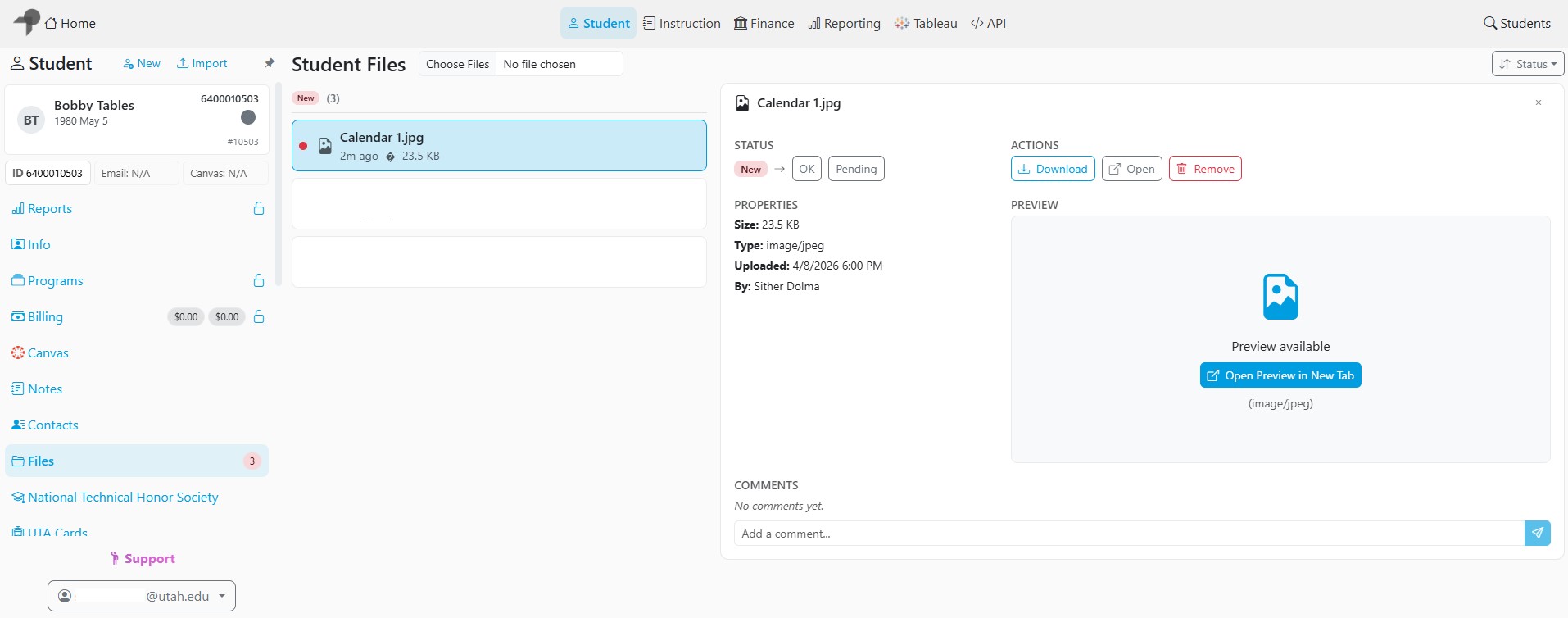The width and height of the screenshot is (1568, 618).
Task: Click the Calendar 1.jpg file image icon
Action: click(325, 146)
